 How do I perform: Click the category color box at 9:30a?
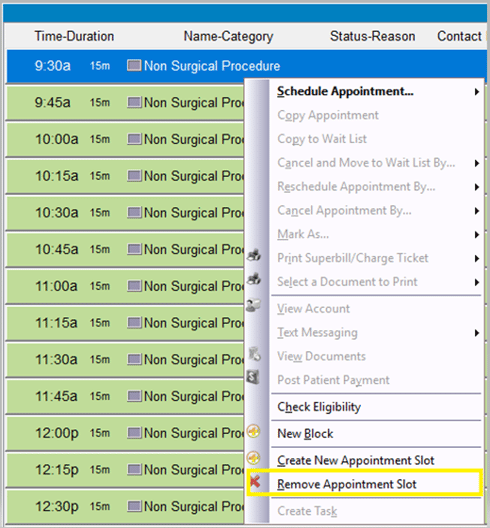point(134,65)
